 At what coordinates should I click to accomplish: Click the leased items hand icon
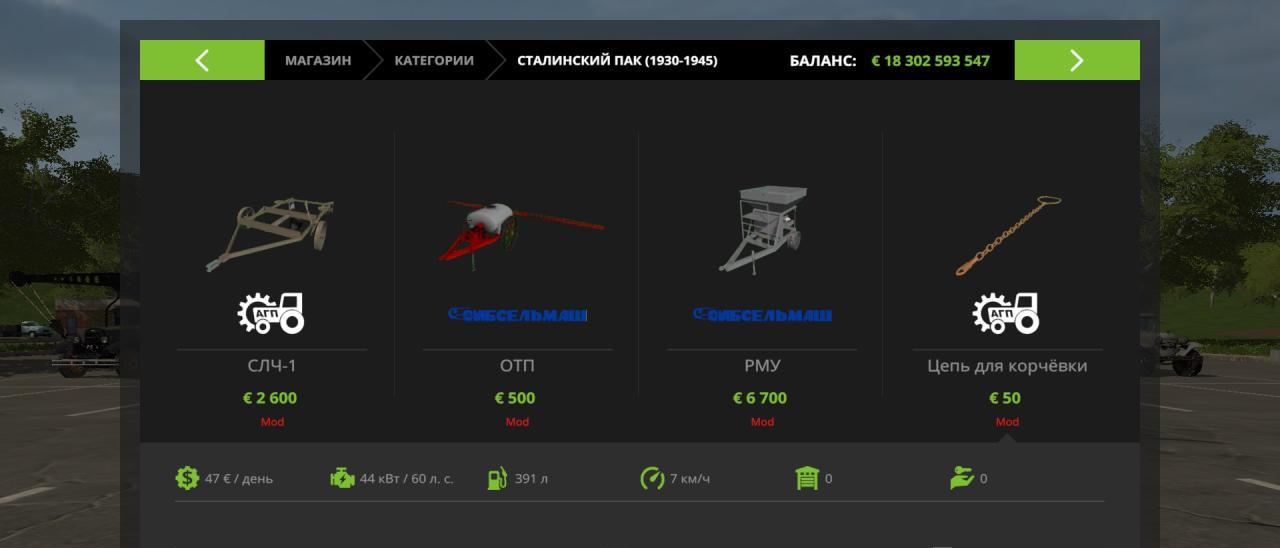(x=962, y=478)
